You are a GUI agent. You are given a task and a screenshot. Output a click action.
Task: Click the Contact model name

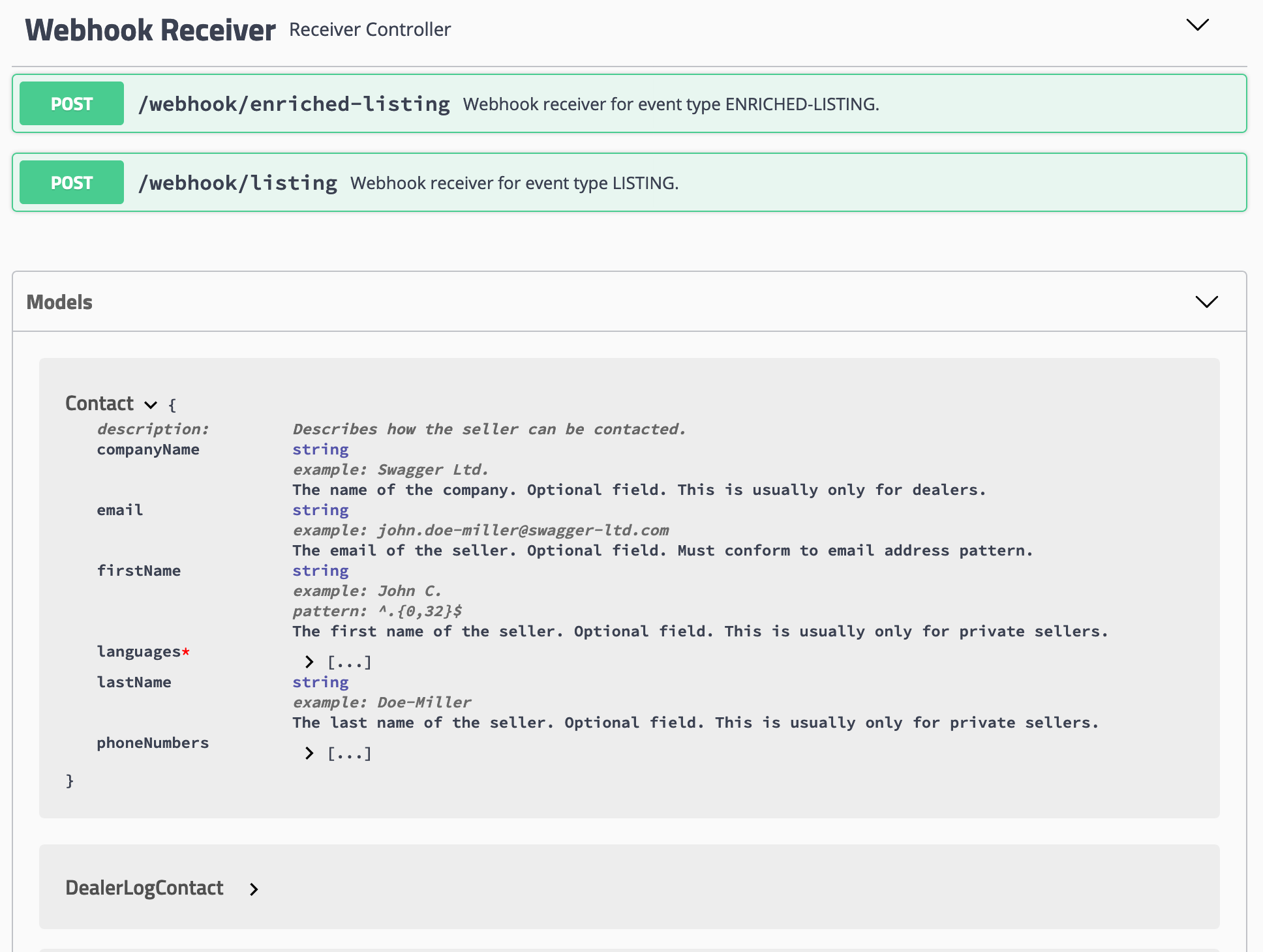coord(99,404)
